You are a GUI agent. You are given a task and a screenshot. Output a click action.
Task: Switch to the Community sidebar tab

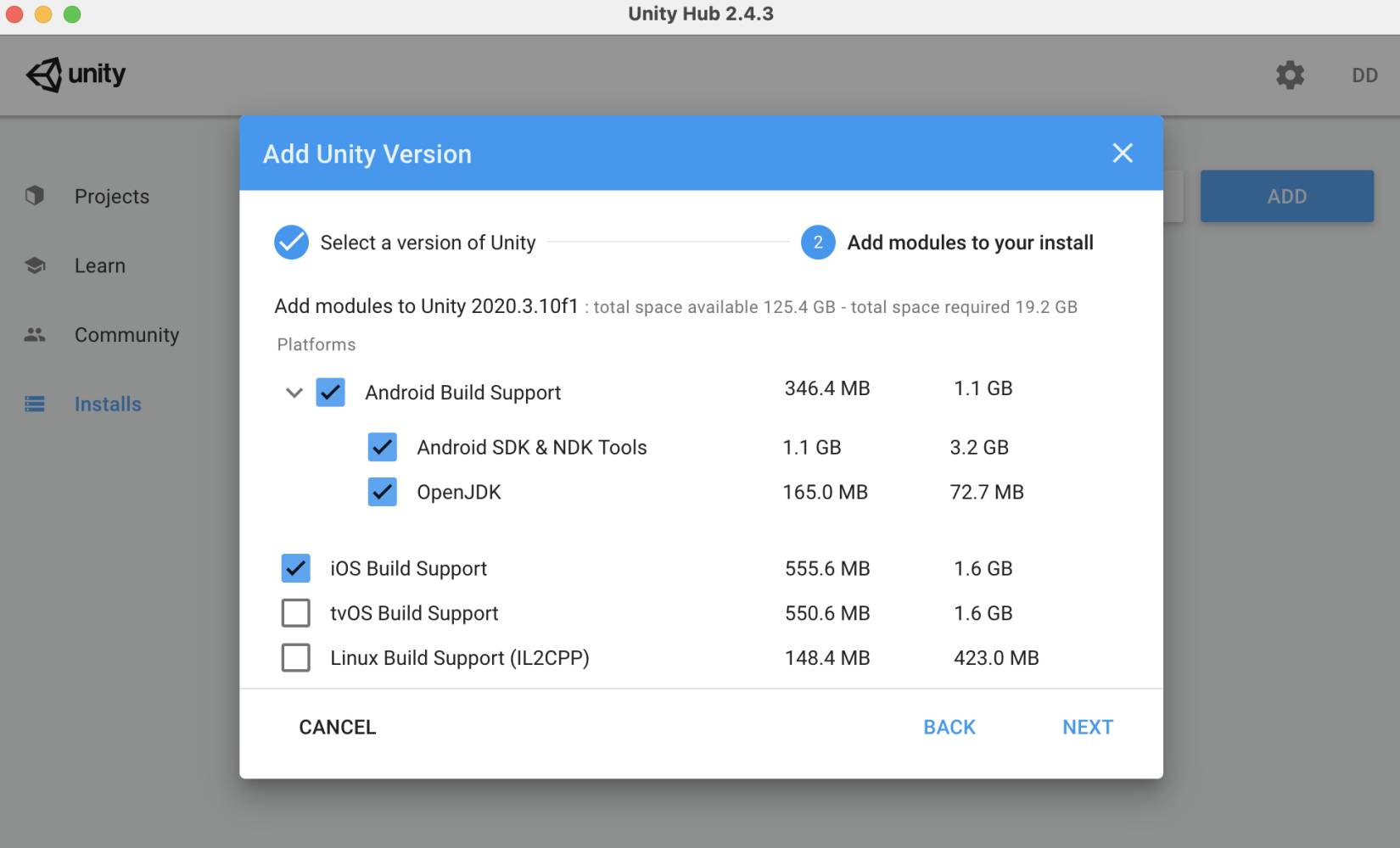(x=126, y=335)
